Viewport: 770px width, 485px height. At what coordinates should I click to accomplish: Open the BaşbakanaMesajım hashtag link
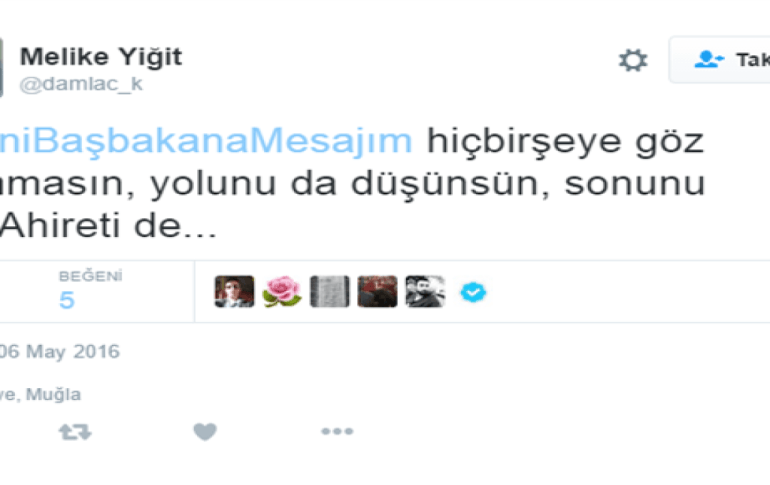[x=206, y=141]
